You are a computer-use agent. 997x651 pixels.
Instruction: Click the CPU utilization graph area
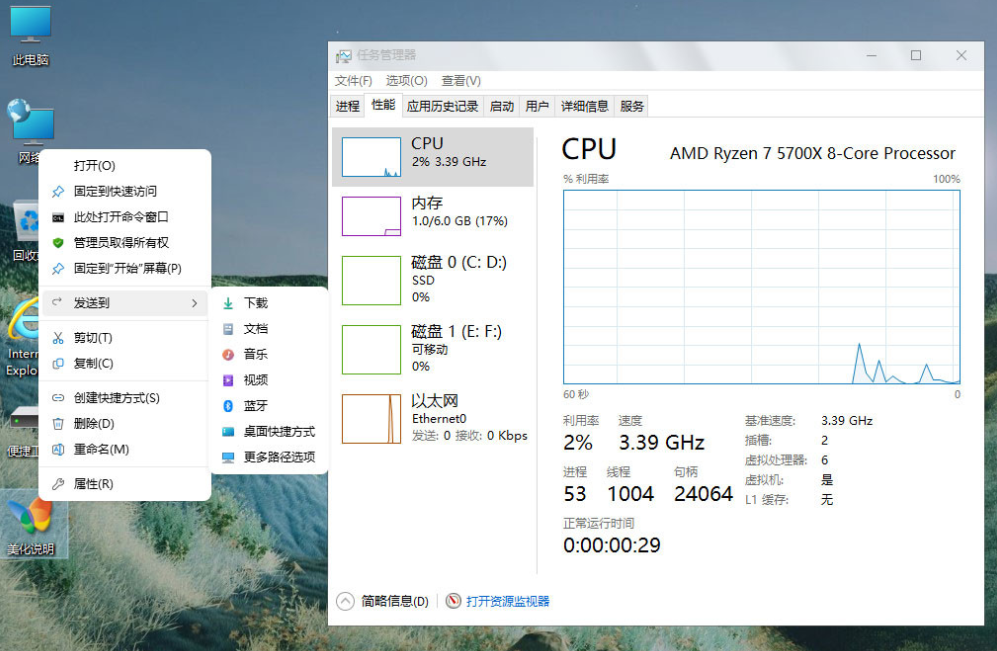(x=761, y=286)
